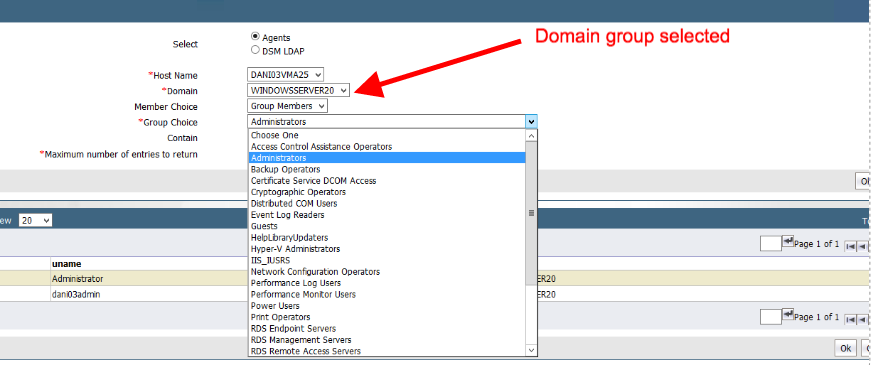
Task: Click the top page number input field
Action: (x=770, y=244)
